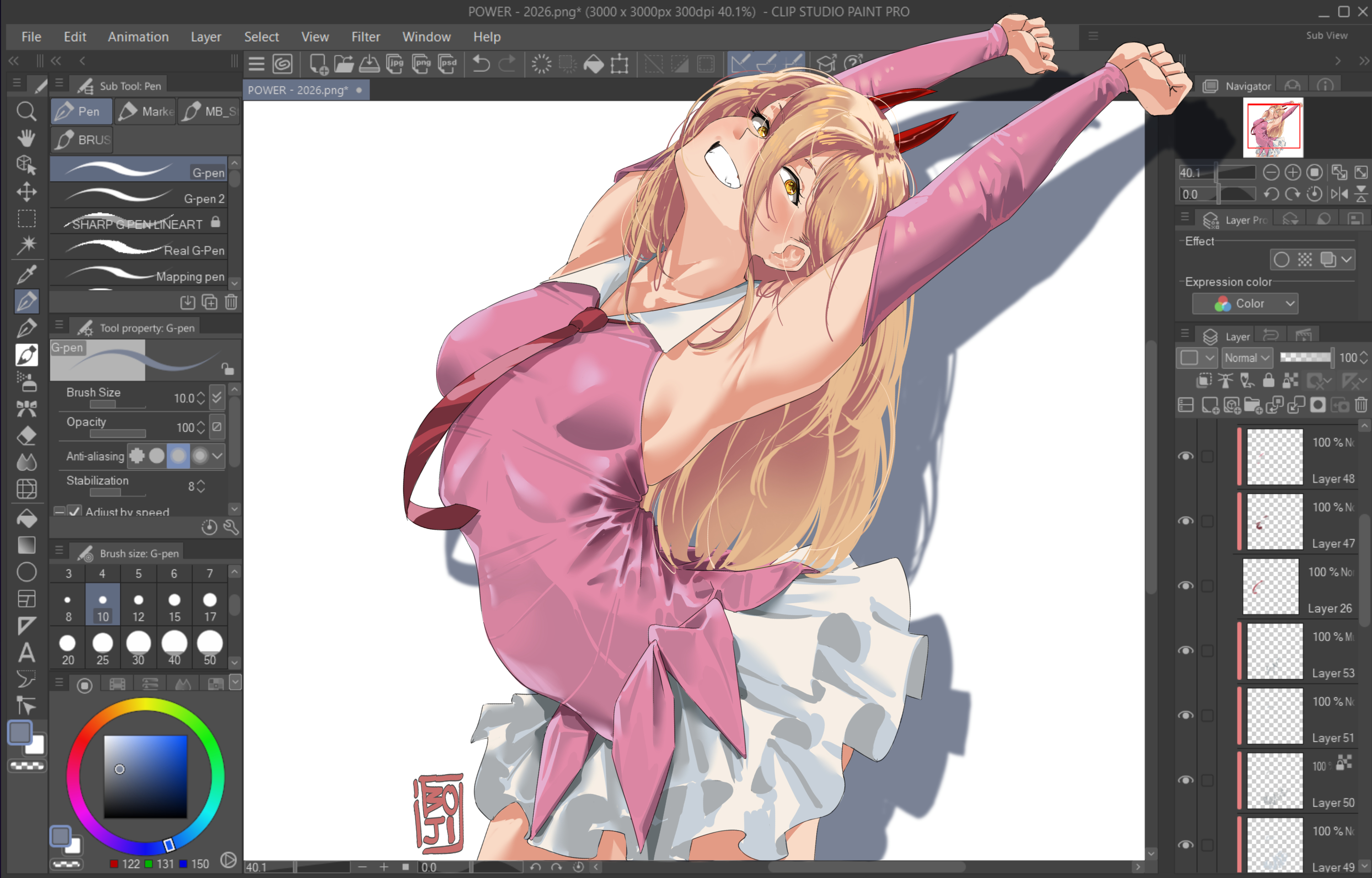
Task: Expand the Anti-aliasing options chevron
Action: pos(217,455)
